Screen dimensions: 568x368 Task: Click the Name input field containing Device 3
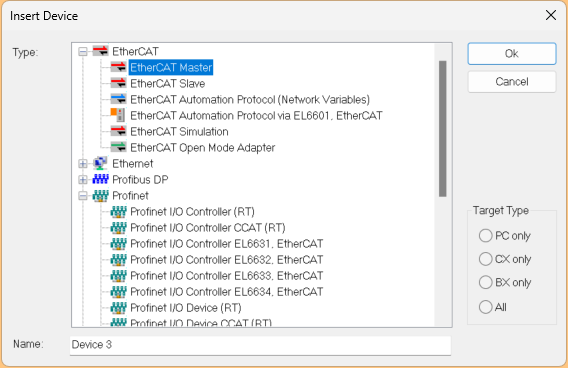click(260, 345)
